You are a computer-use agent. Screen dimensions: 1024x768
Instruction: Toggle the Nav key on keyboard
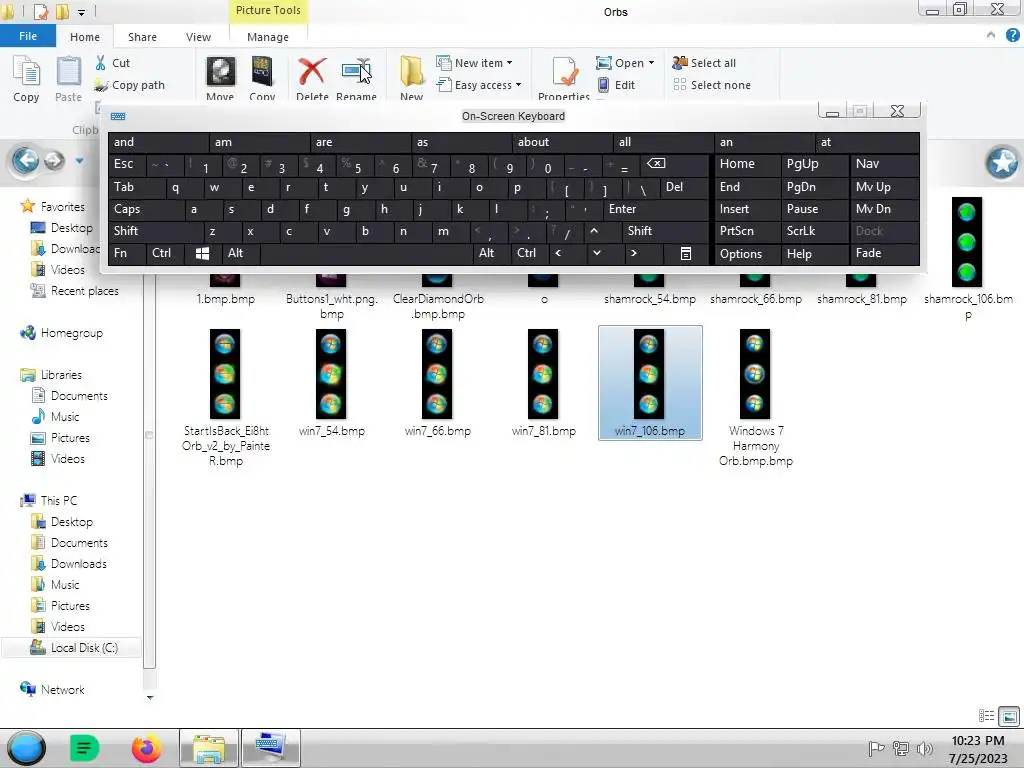coord(884,164)
